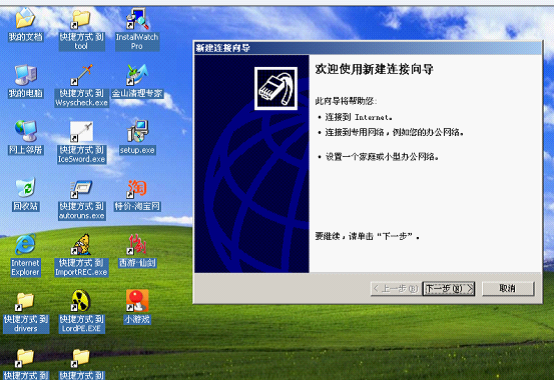Select the IceSword.exe shortcut icon
Viewport: 554px width, 380px height.
pos(81,132)
